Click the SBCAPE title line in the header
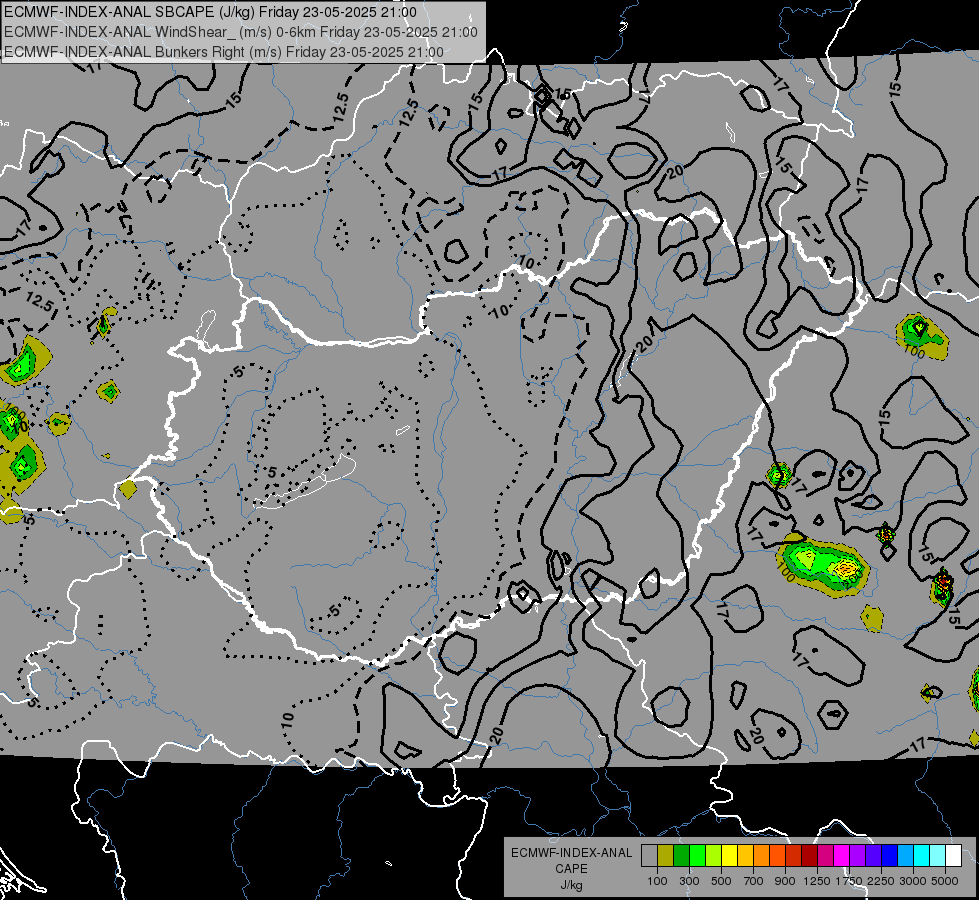The height and width of the screenshot is (900, 979). [x=210, y=12]
